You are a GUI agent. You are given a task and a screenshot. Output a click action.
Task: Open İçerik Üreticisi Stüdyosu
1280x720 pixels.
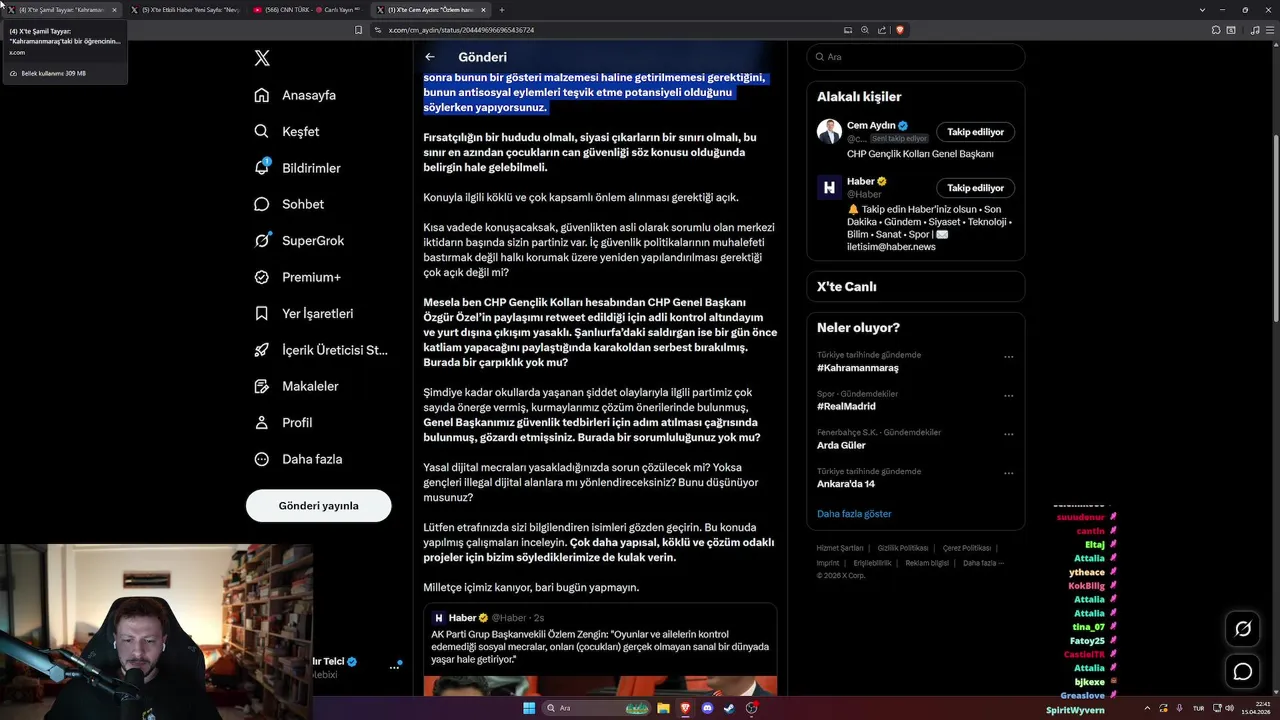tap(321, 350)
